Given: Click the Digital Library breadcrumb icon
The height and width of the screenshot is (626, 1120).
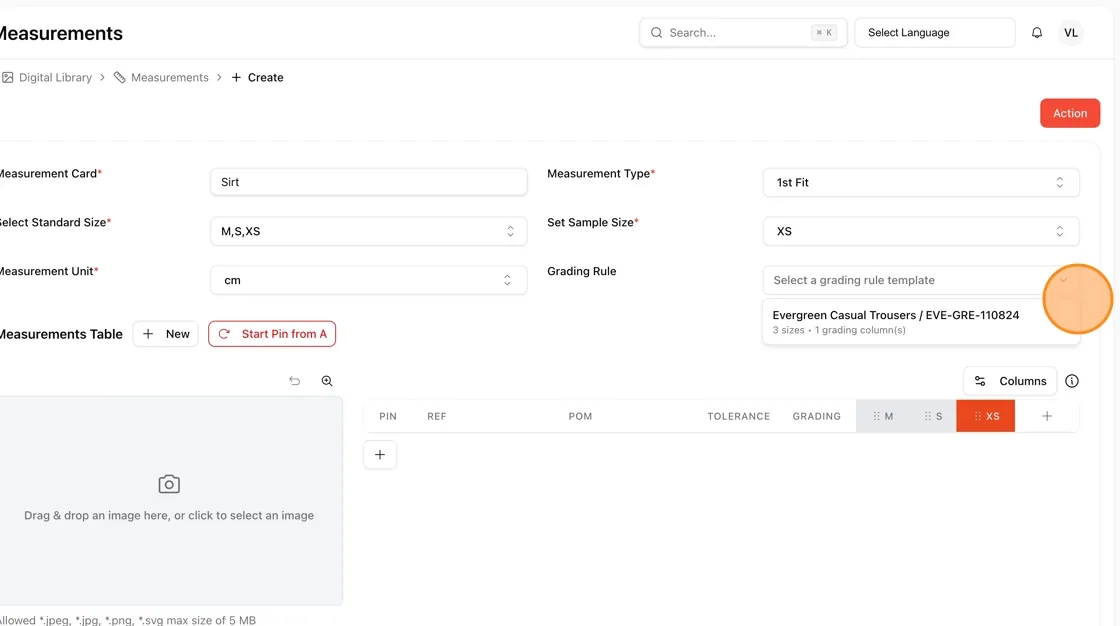Looking at the screenshot, I should point(8,77).
